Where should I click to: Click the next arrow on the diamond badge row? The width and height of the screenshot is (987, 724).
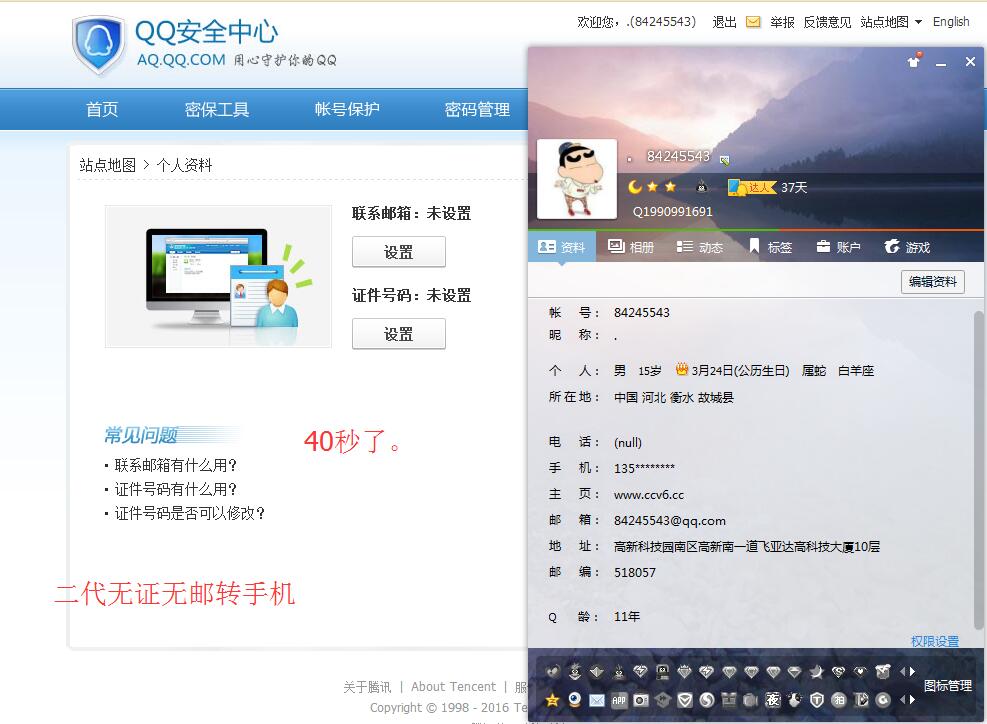click(x=912, y=672)
